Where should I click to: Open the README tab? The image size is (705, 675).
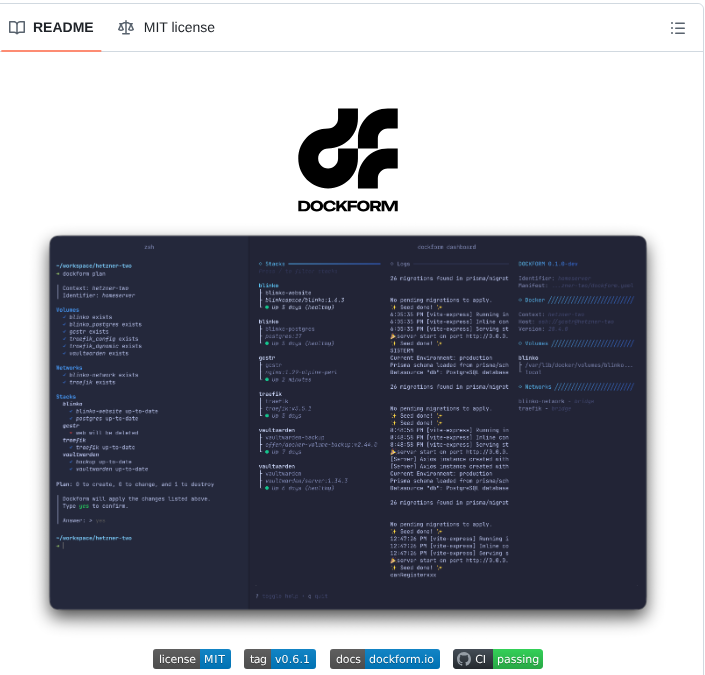[51, 28]
